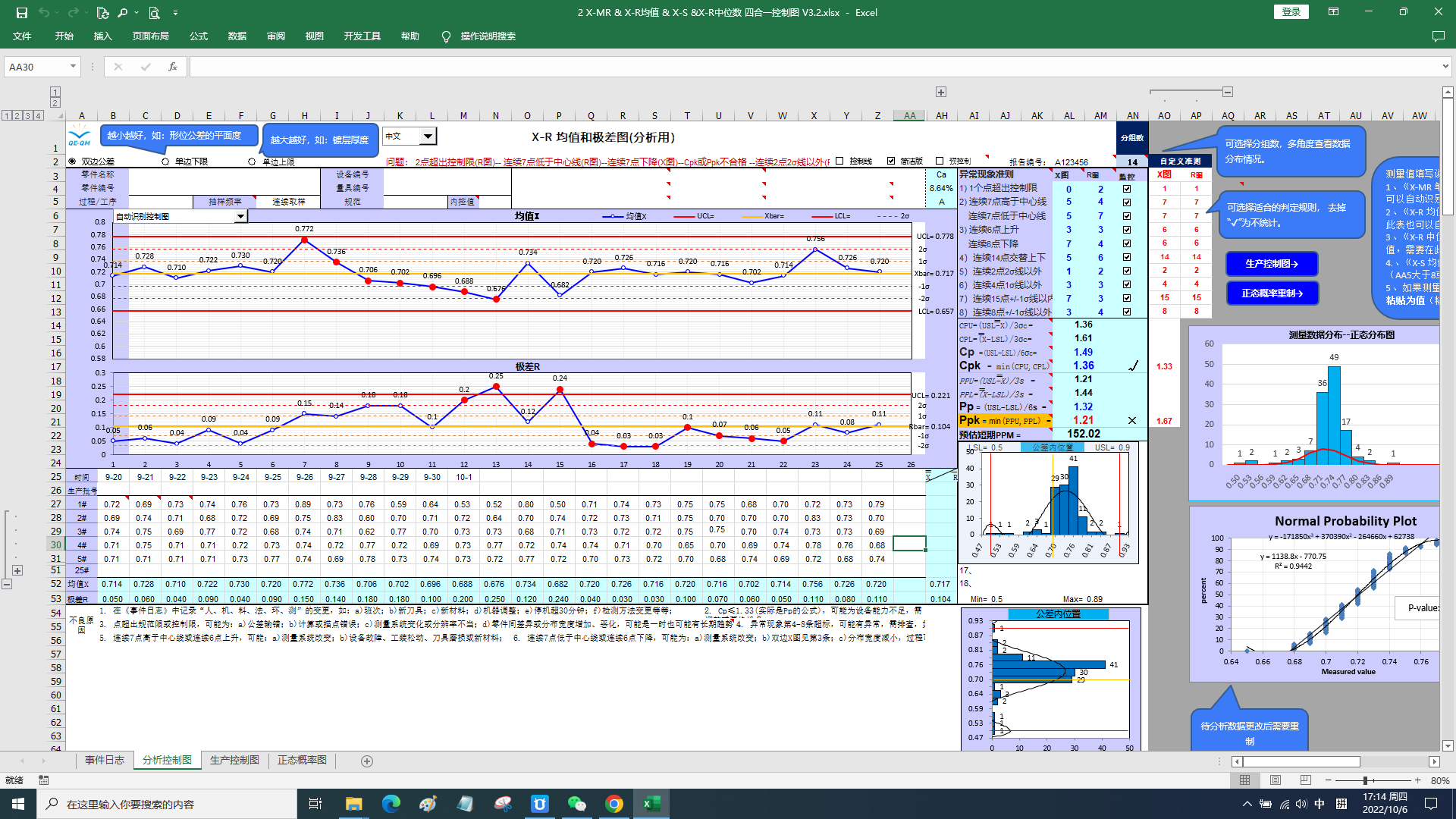Click zoom out minus icon

[1328, 780]
